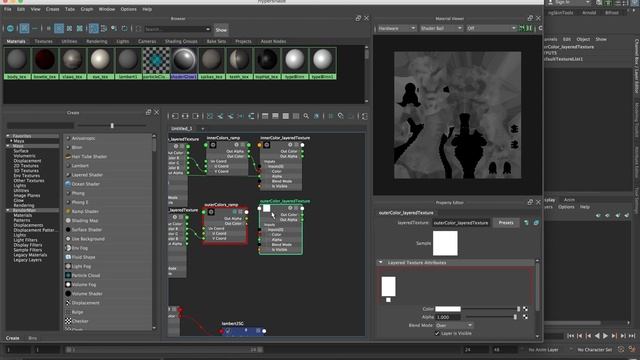640x360 pixels.
Task: Select the particleCloud checker material swatch
Action: point(156,63)
